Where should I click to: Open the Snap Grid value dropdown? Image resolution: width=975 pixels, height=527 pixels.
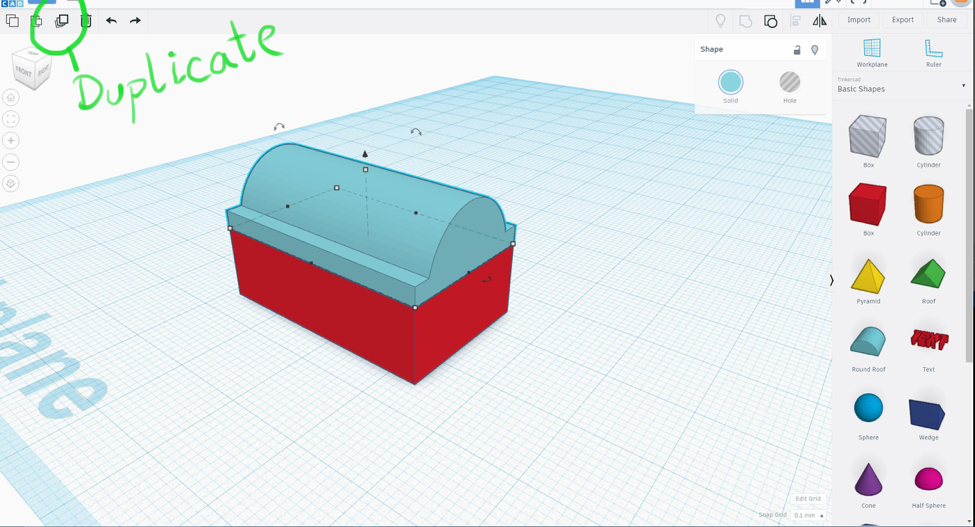tap(809, 515)
